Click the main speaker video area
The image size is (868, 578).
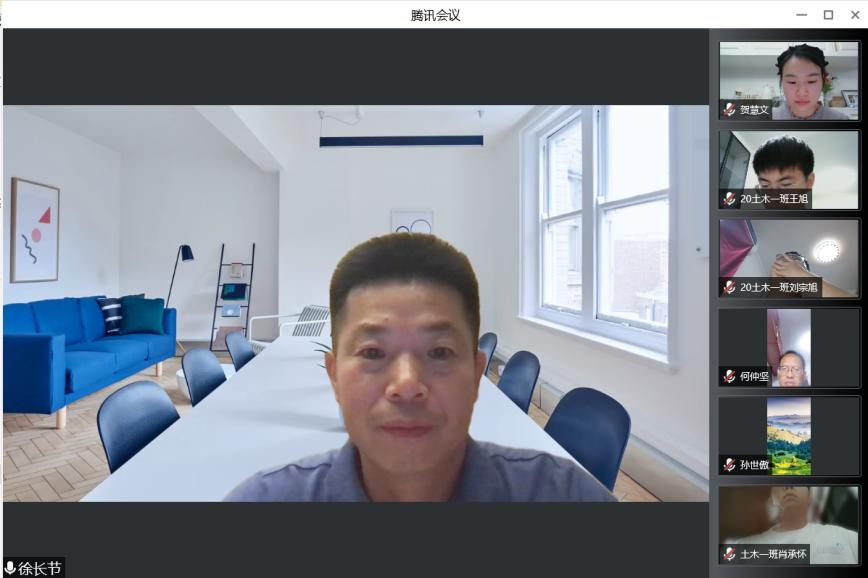[355, 300]
